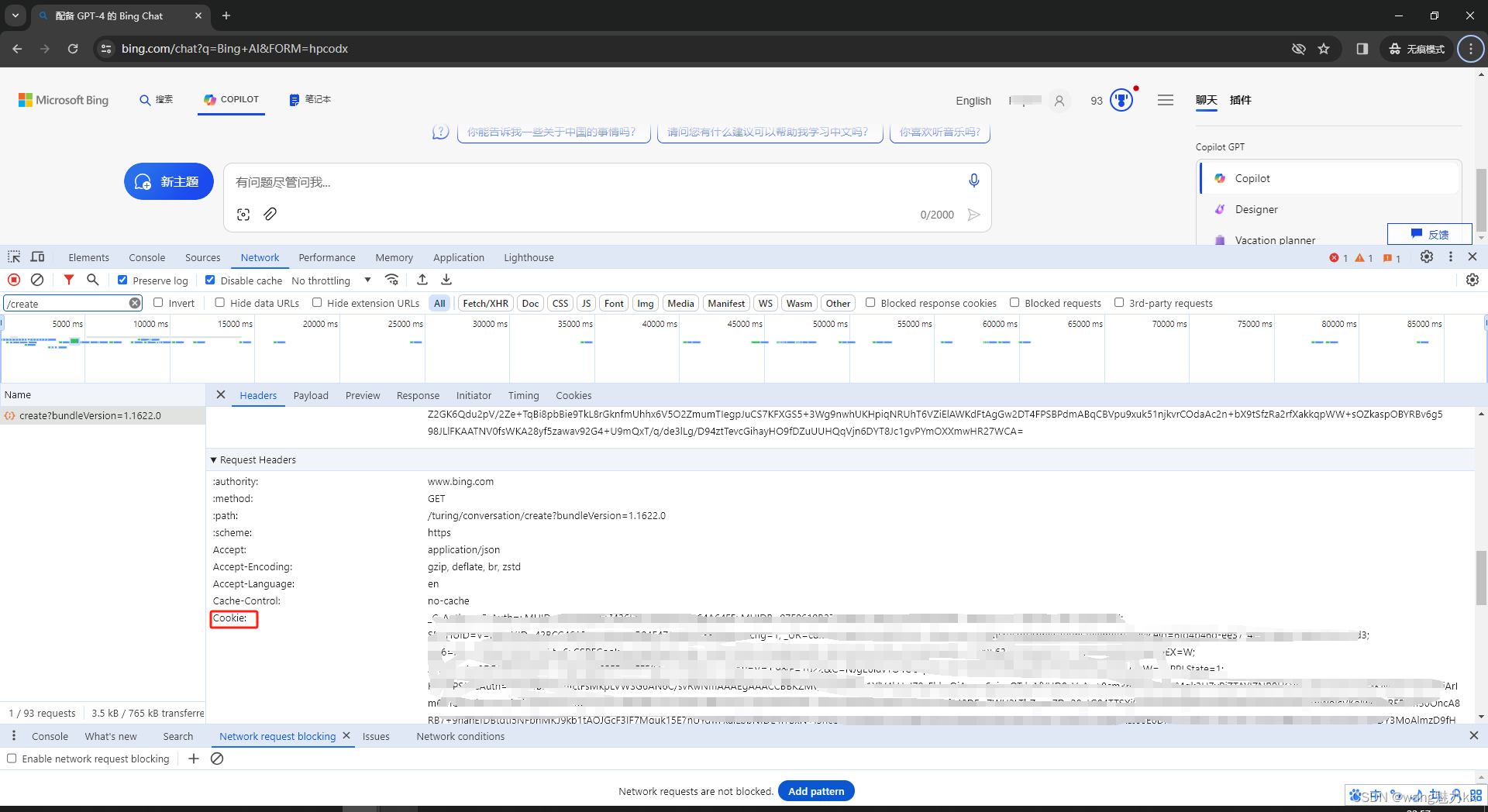Open Microsoft Rewards trophy icon
Screen dimensions: 1488x812
click(1121, 100)
